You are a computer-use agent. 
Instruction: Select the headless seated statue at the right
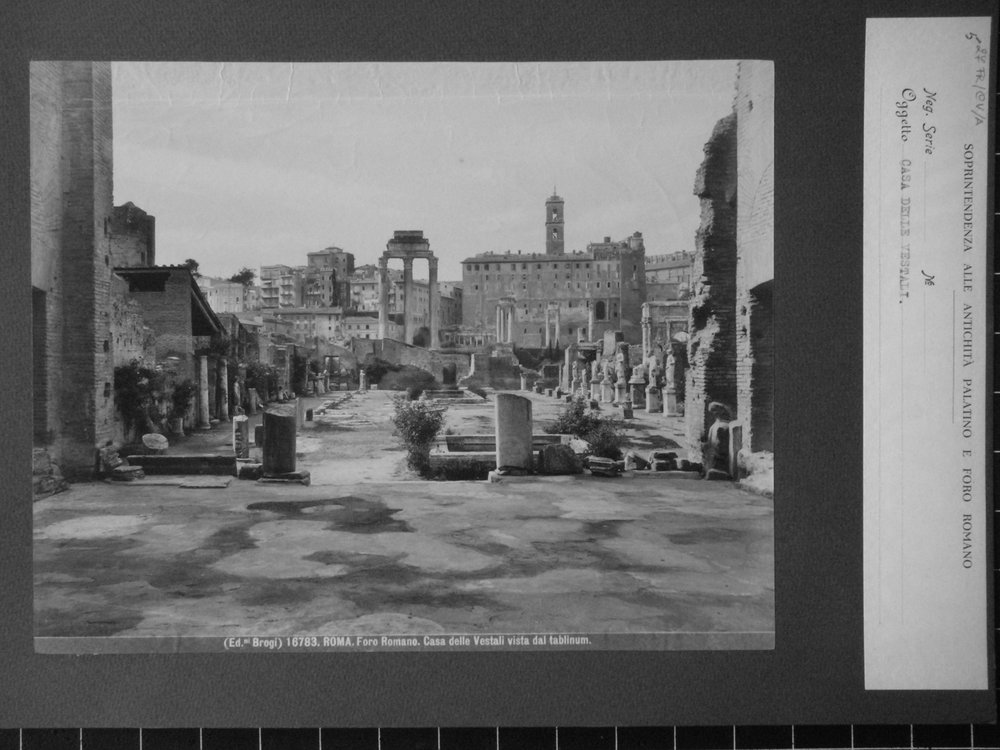(719, 439)
